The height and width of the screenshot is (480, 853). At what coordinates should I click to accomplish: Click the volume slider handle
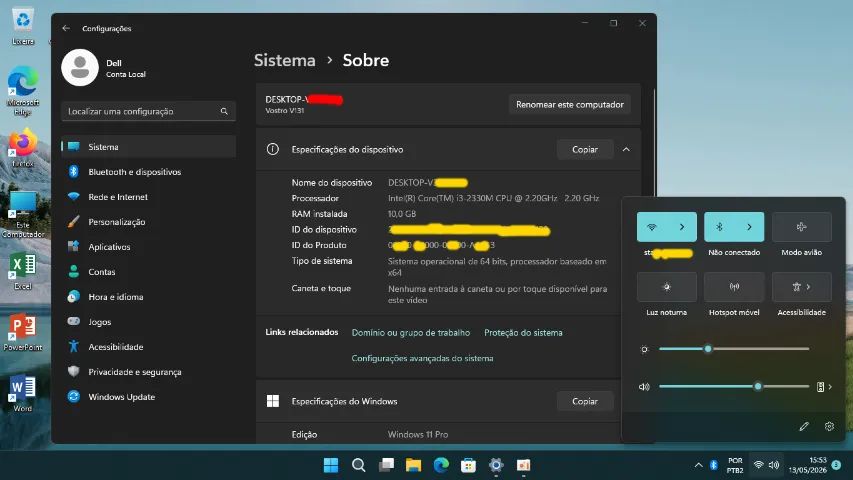click(758, 387)
